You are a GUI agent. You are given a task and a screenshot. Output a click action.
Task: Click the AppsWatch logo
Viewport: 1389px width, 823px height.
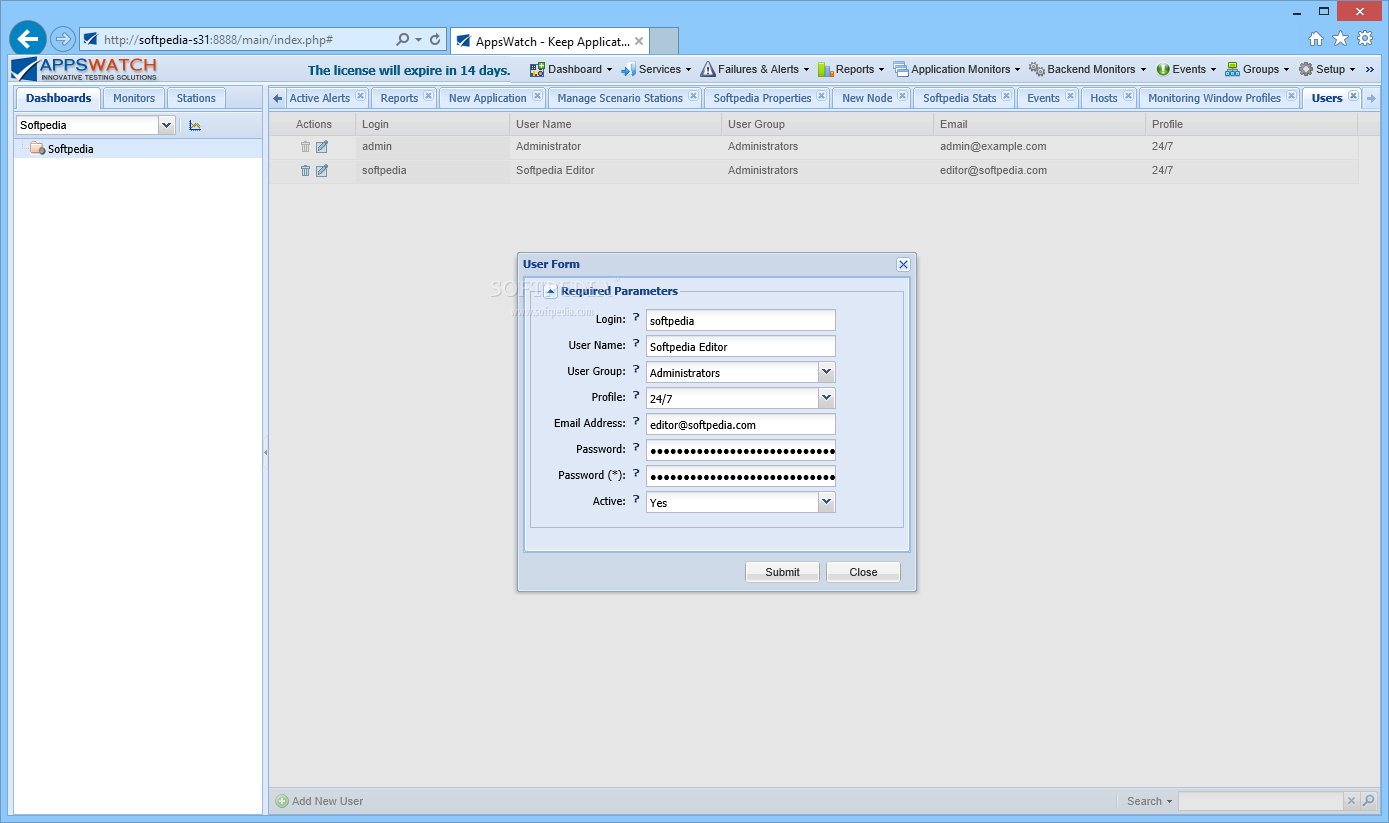click(84, 69)
